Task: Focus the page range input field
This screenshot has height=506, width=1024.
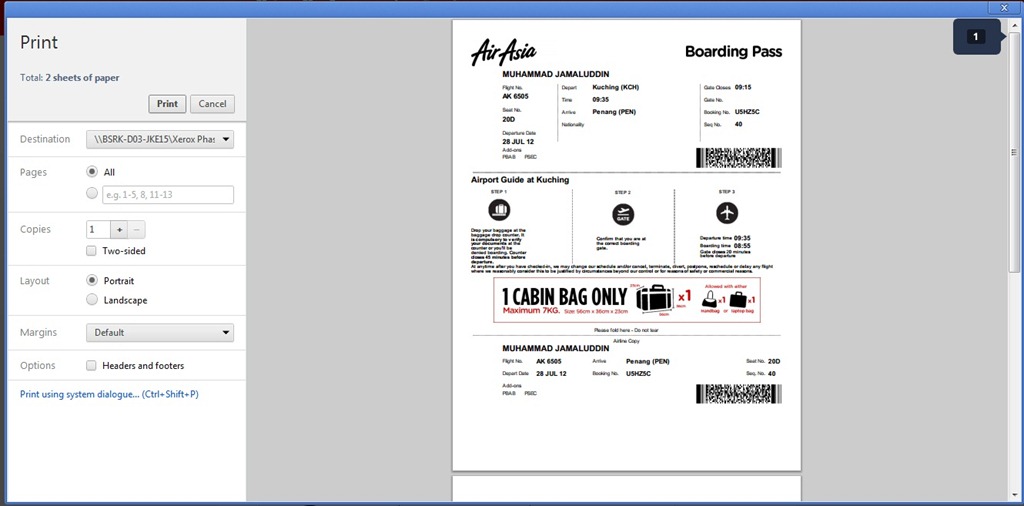Action: tap(168, 195)
